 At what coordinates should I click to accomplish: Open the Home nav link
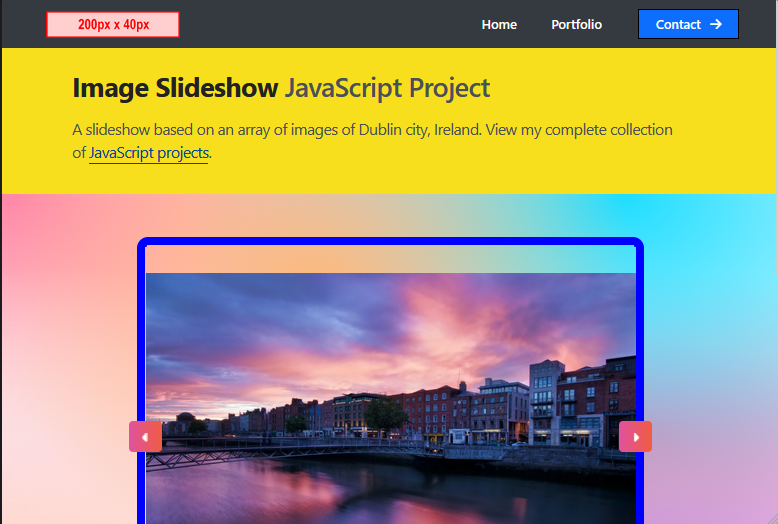(499, 24)
